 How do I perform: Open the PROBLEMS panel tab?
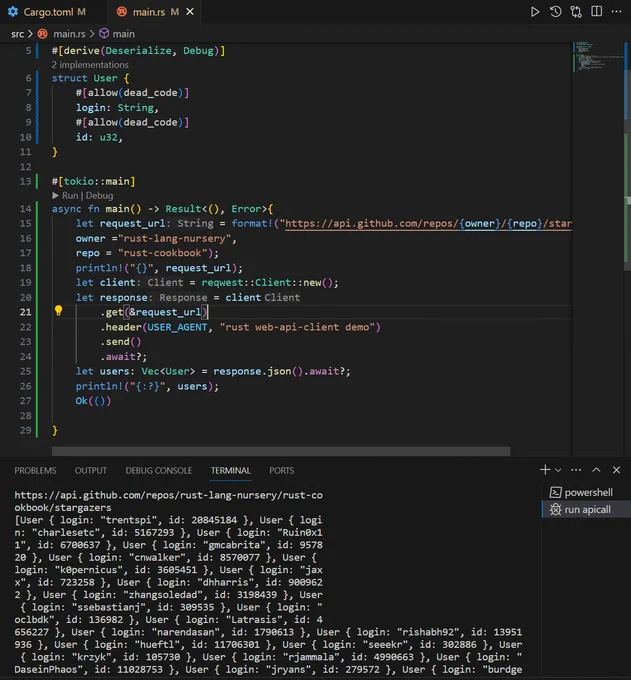[35, 471]
